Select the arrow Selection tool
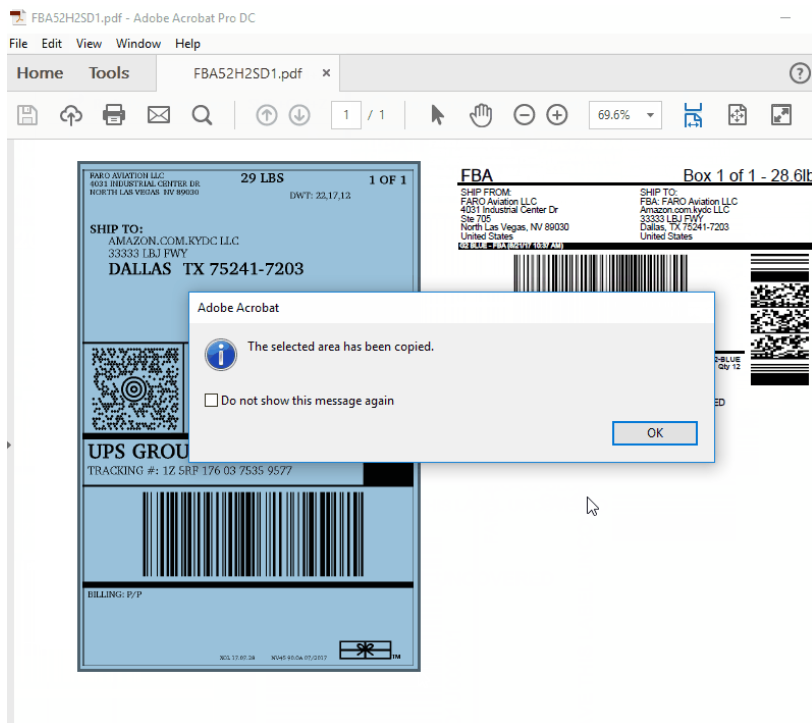This screenshot has height=723, width=812. 437,115
